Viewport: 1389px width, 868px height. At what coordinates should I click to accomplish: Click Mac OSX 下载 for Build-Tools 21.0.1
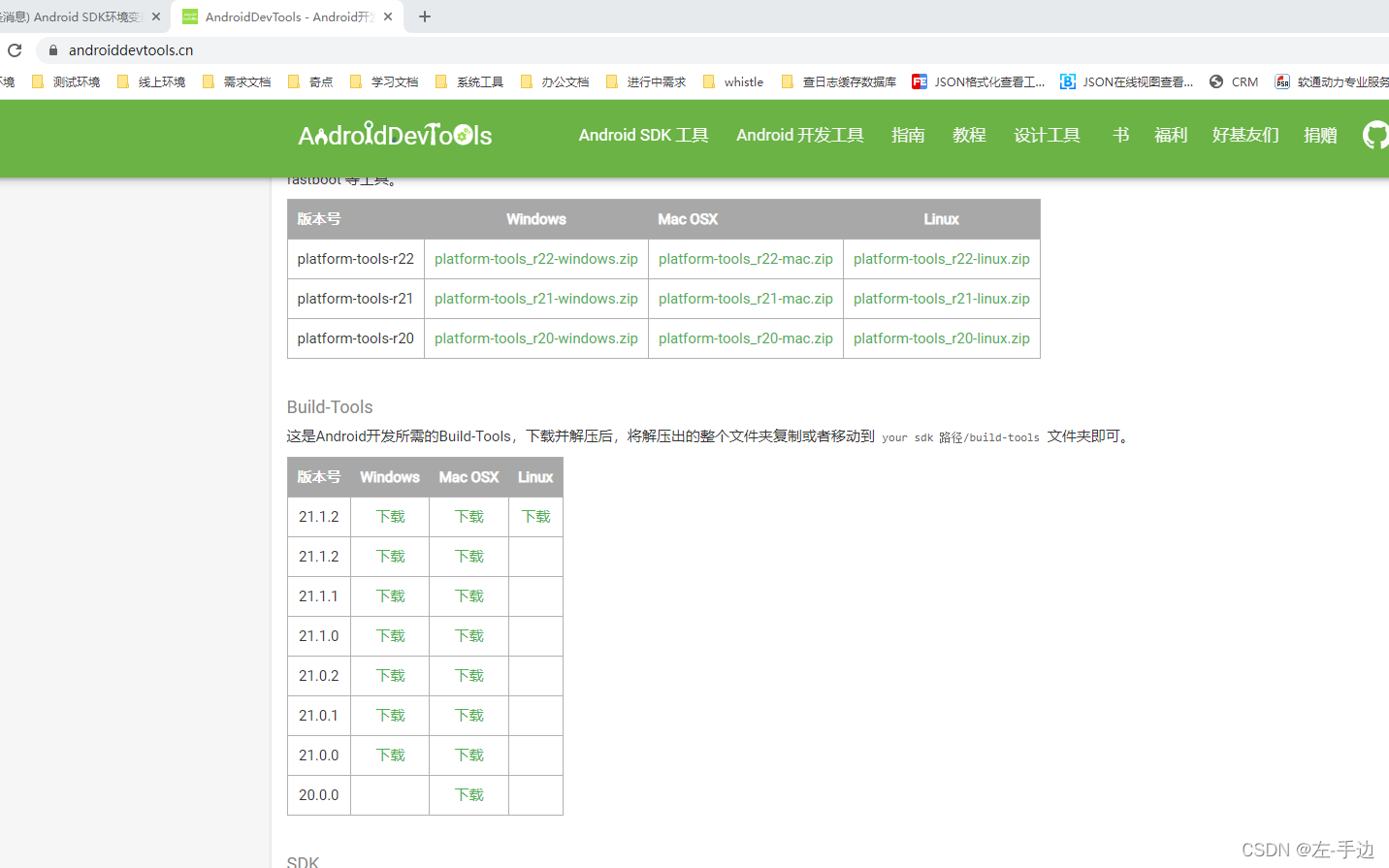(x=469, y=716)
